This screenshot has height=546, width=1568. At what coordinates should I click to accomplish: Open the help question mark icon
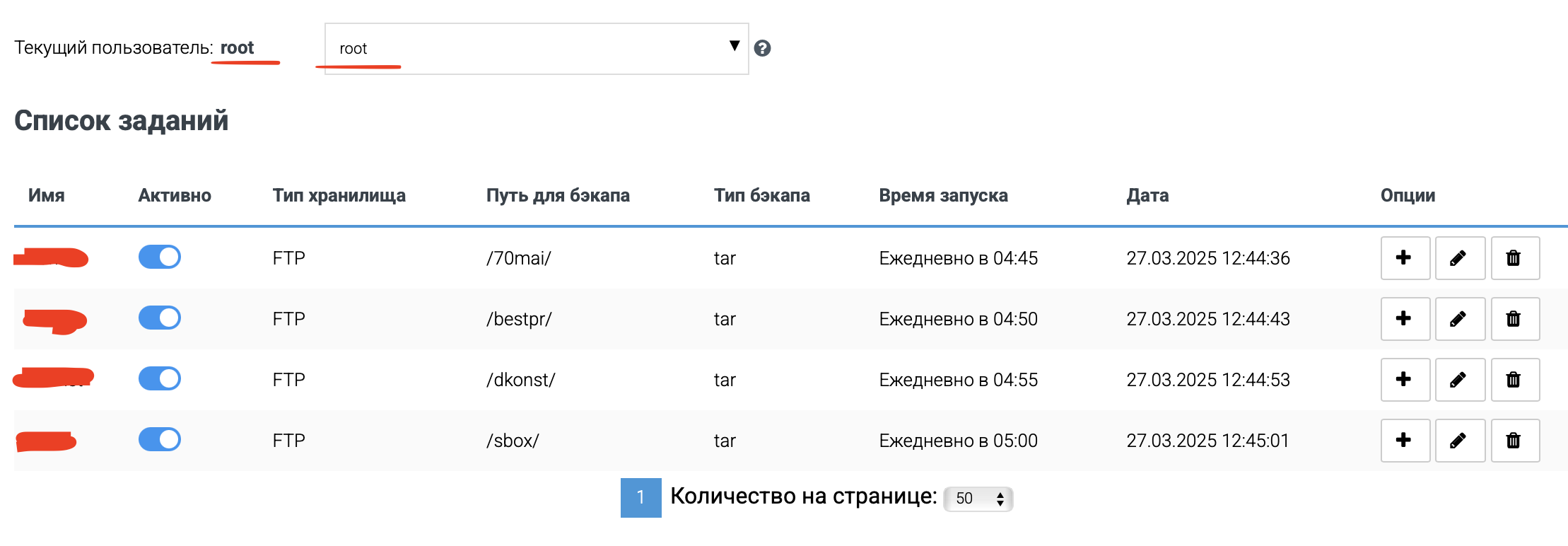[762, 48]
